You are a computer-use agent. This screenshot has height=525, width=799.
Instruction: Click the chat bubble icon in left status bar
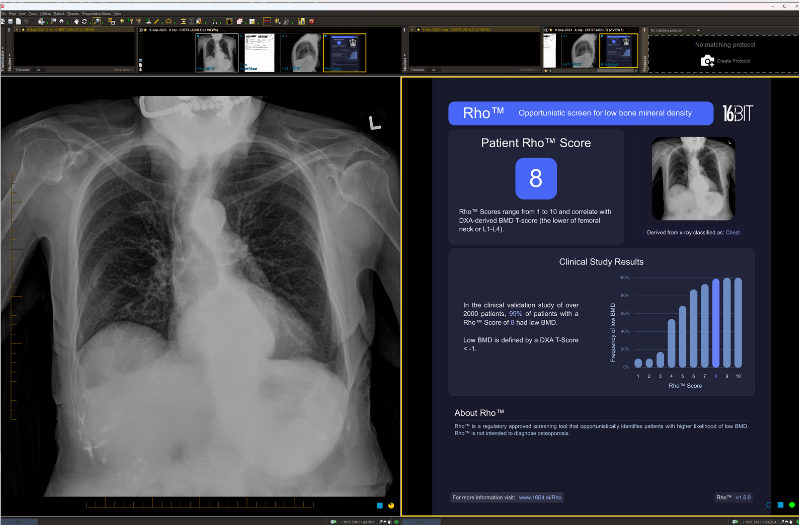tap(333, 522)
